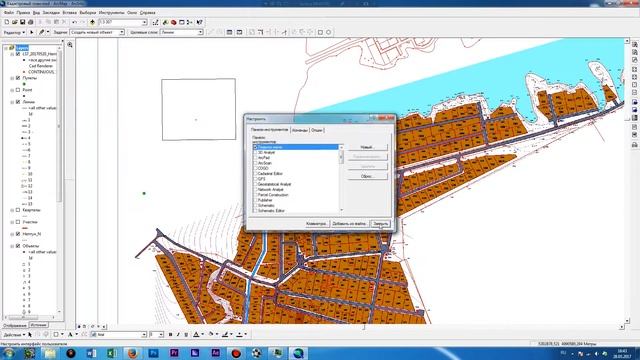Open Photoshop from the taskbar
Image resolution: width=640 pixels, height=360 pixels.
153,353
